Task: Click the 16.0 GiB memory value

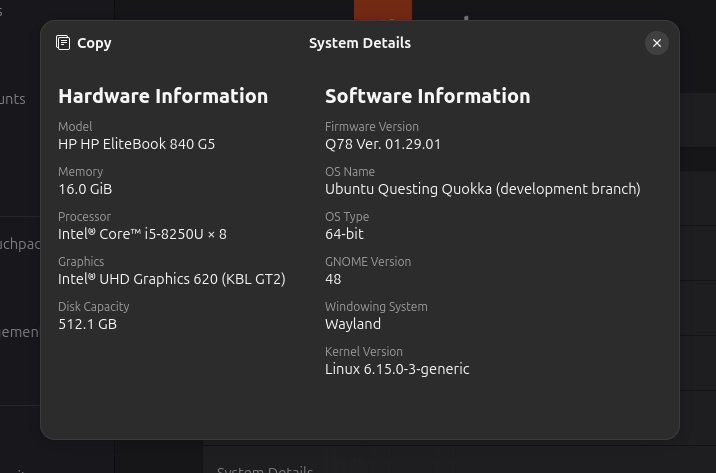Action: [x=85, y=189]
